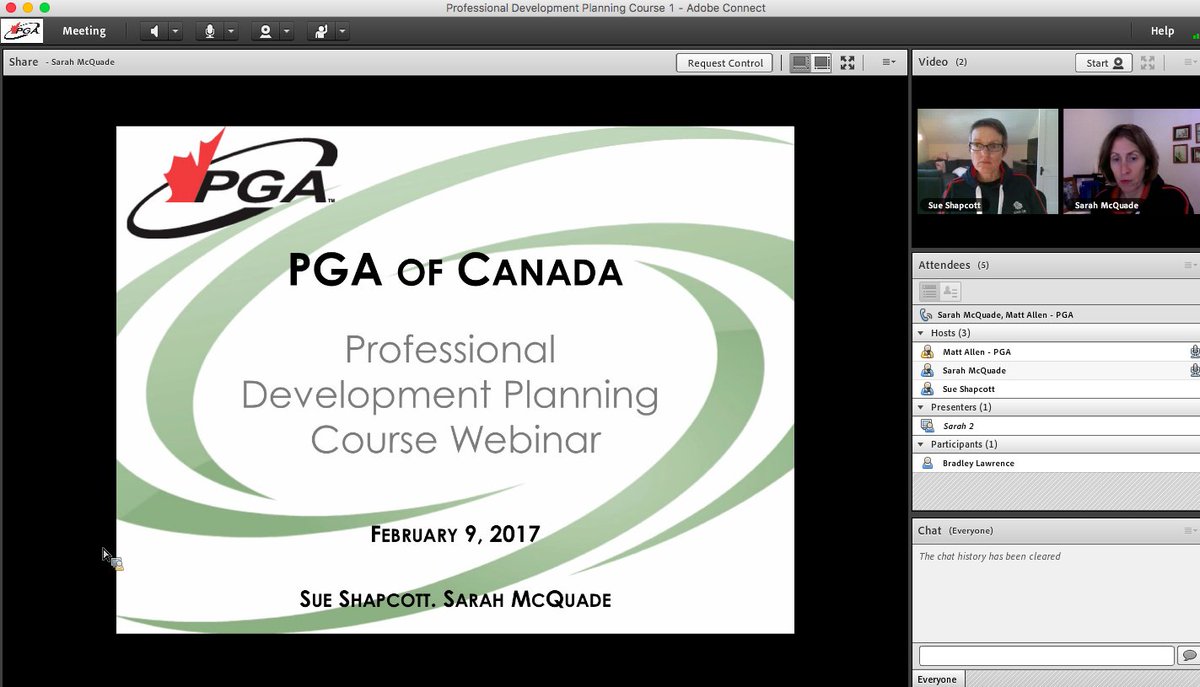This screenshot has height=687, width=1200.
Task: Mute the speaker audio
Action: click(x=154, y=31)
